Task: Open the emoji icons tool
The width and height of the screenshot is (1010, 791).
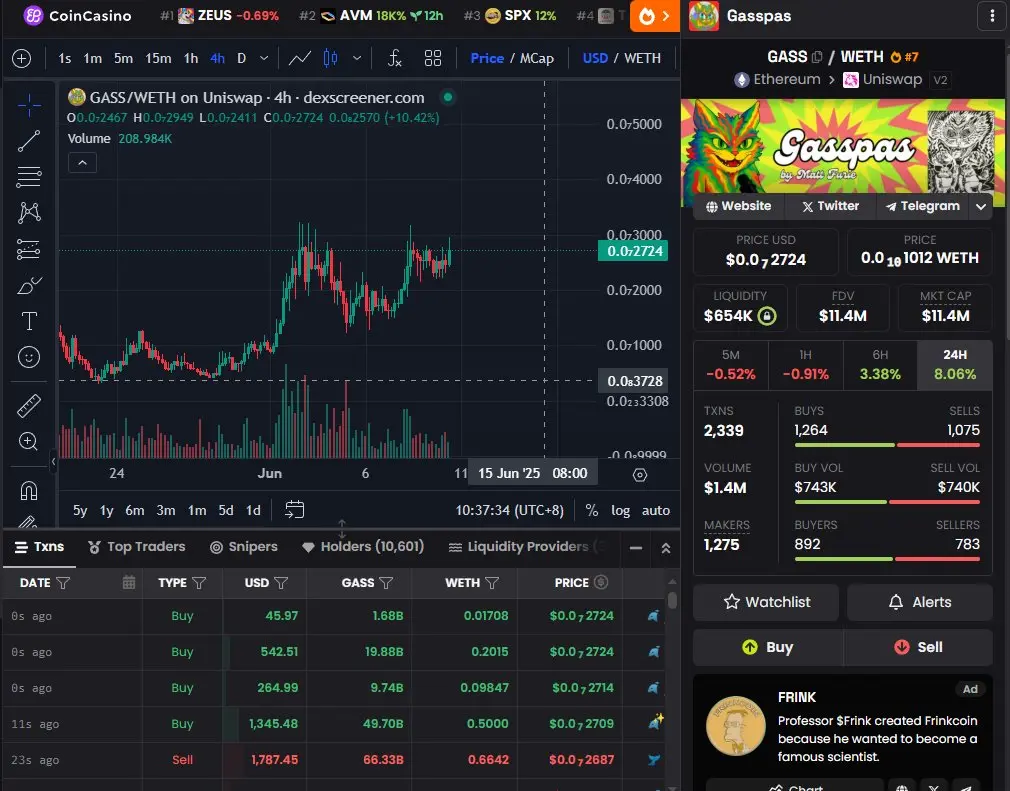Action: 29,357
